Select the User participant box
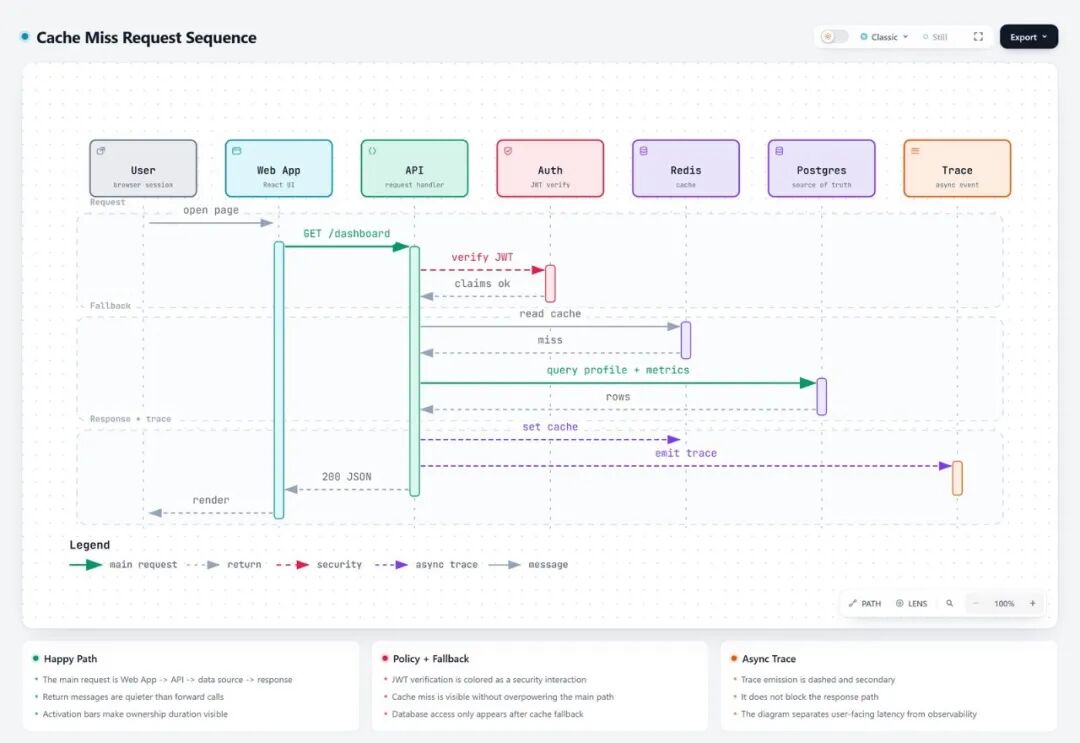Viewport: 1080px width, 743px height. (x=143, y=169)
